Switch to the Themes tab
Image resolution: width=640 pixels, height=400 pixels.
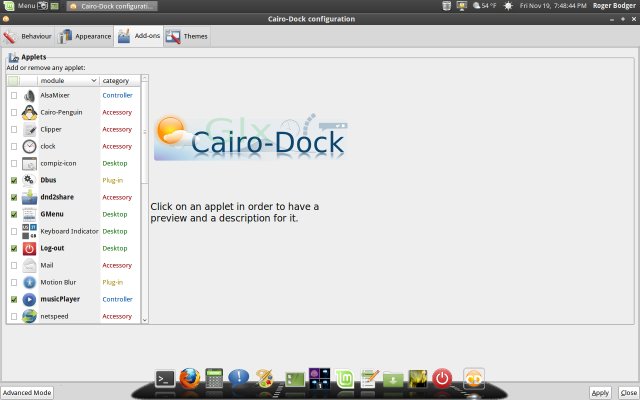(187, 37)
